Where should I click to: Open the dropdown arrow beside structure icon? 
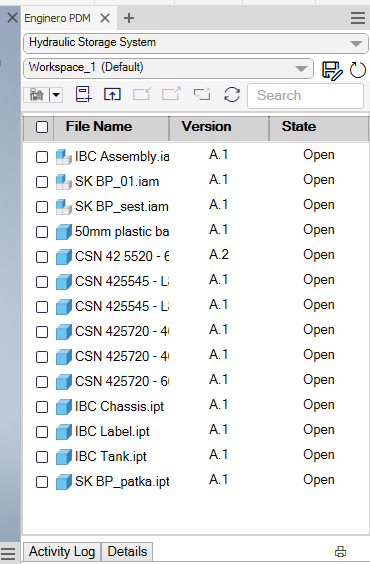pos(56,95)
